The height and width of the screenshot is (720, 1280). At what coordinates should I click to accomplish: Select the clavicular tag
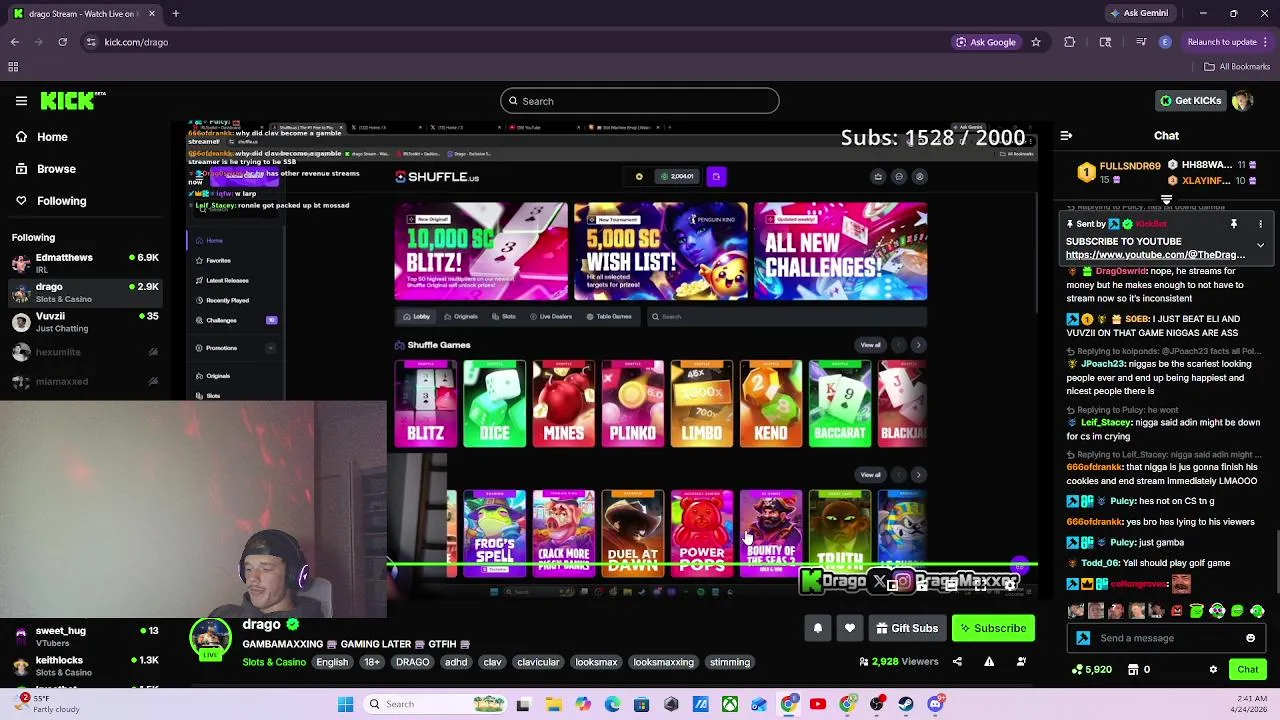tap(538, 662)
